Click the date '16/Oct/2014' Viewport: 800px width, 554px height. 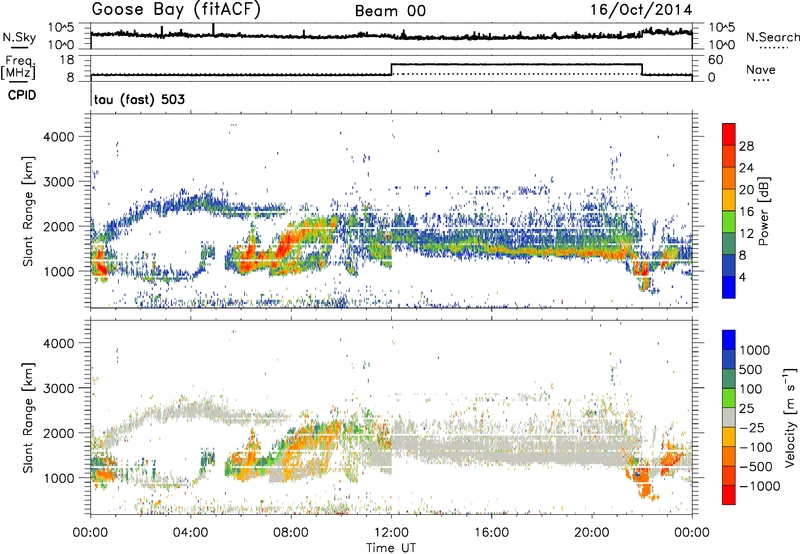pyautogui.click(x=641, y=10)
